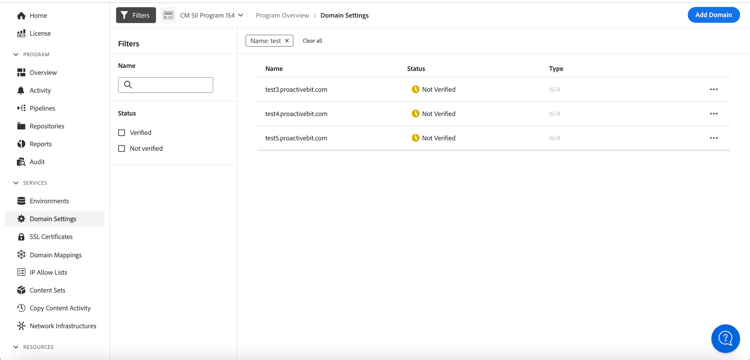750x360 pixels.
Task: Select test5.proactivebit.com domain name
Action: (296, 138)
